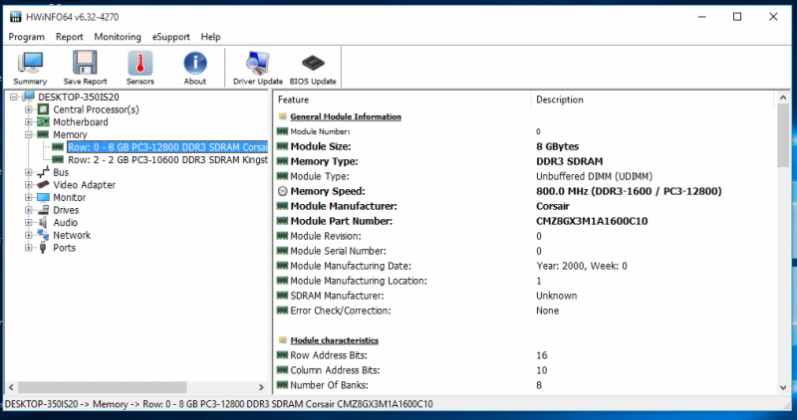
Task: Collapse the DESKTOP-350IS20 root node
Action: click(x=14, y=97)
